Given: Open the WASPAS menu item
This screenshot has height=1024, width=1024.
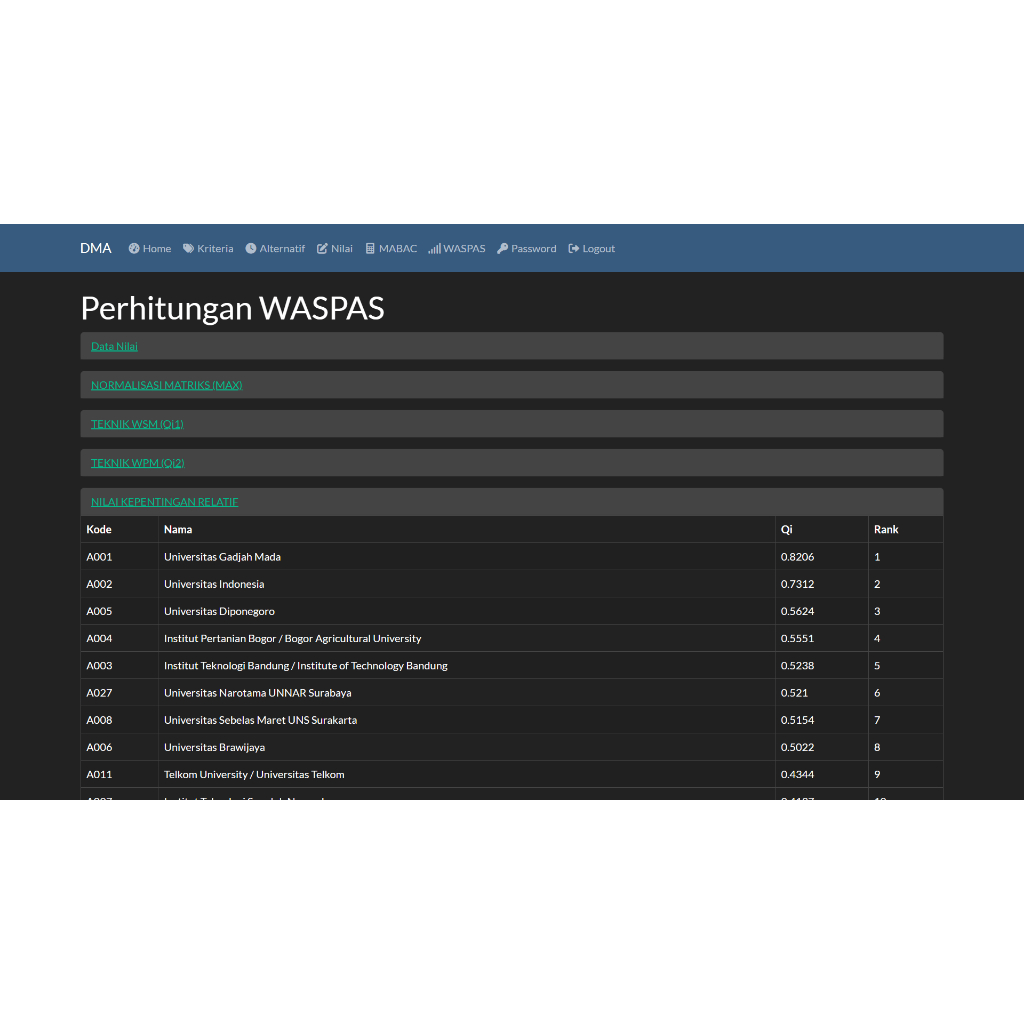Looking at the screenshot, I should coord(457,248).
